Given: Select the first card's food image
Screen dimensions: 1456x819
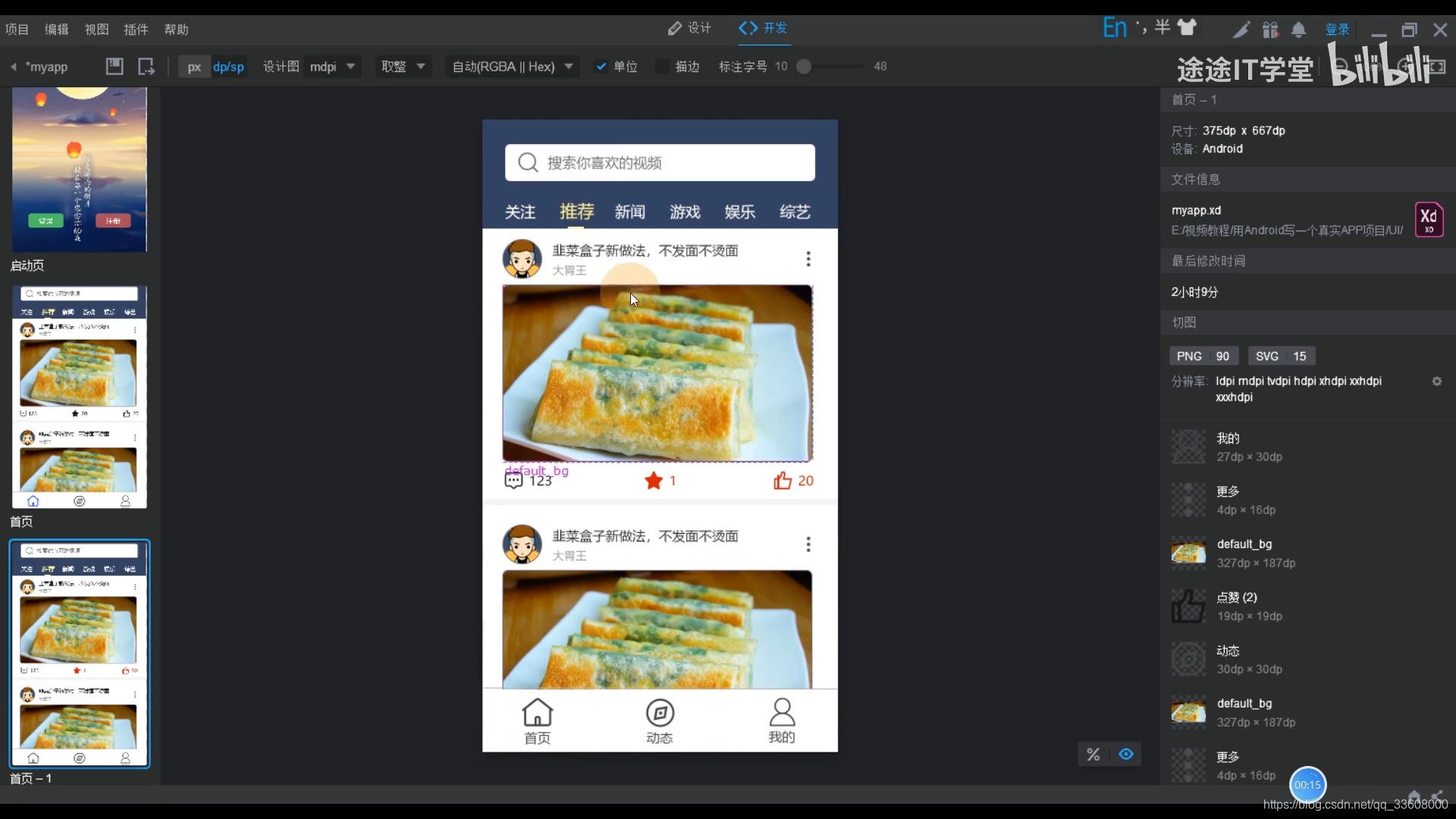Looking at the screenshot, I should point(657,373).
